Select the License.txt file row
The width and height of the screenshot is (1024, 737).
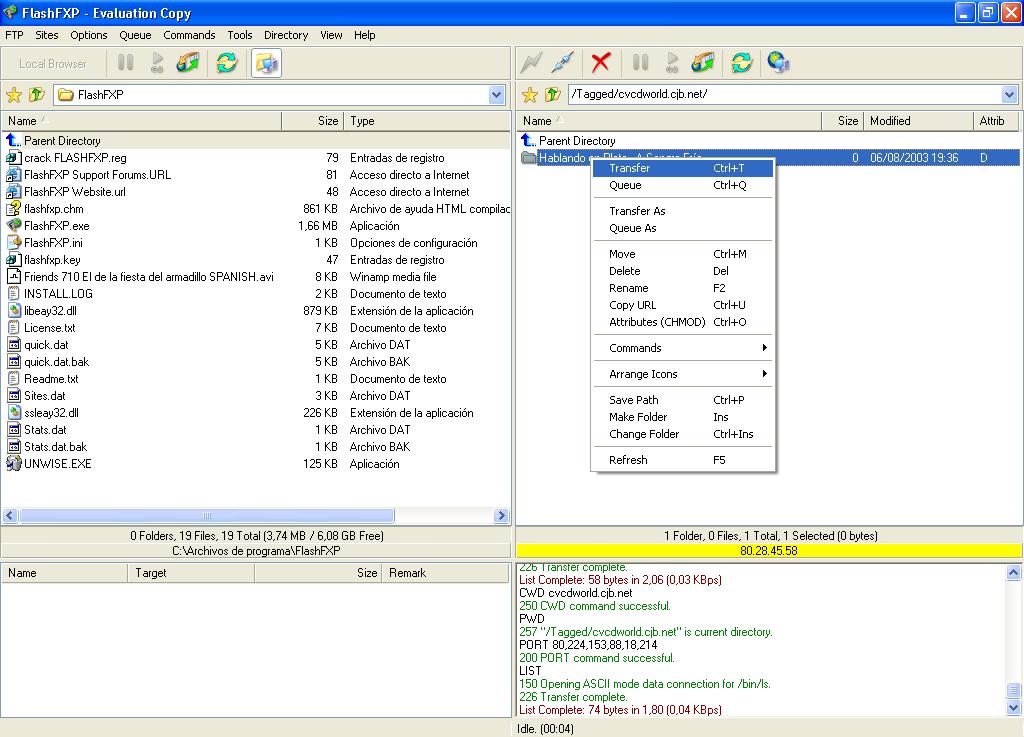[x=256, y=328]
